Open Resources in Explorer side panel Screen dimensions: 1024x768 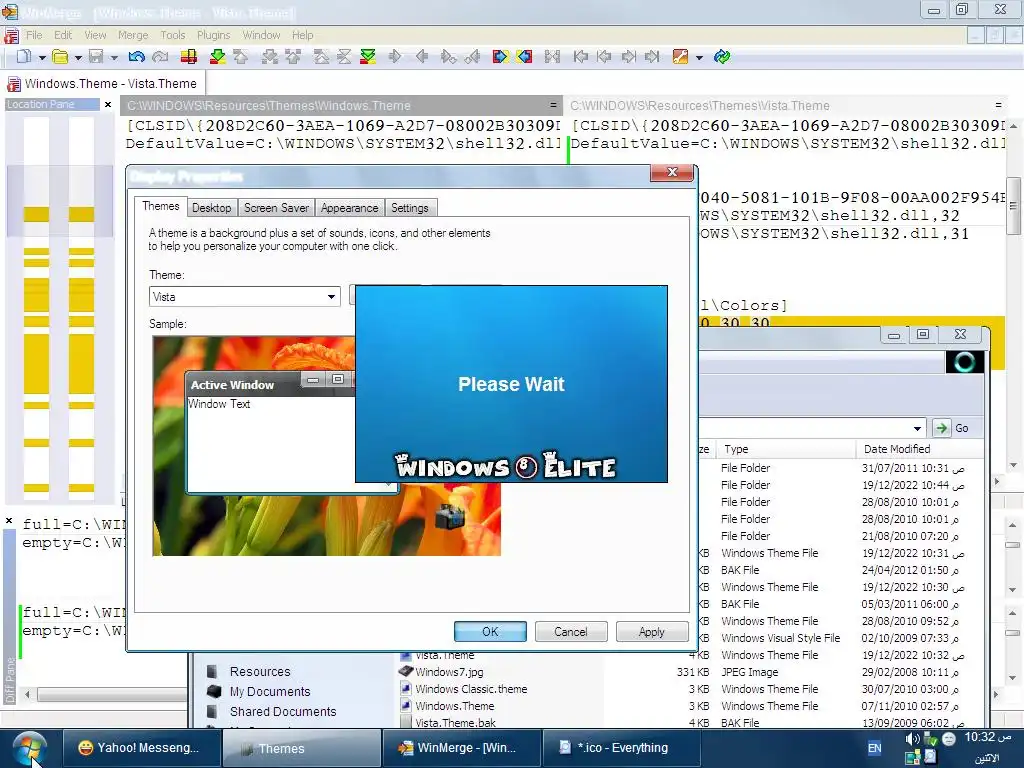click(x=260, y=671)
